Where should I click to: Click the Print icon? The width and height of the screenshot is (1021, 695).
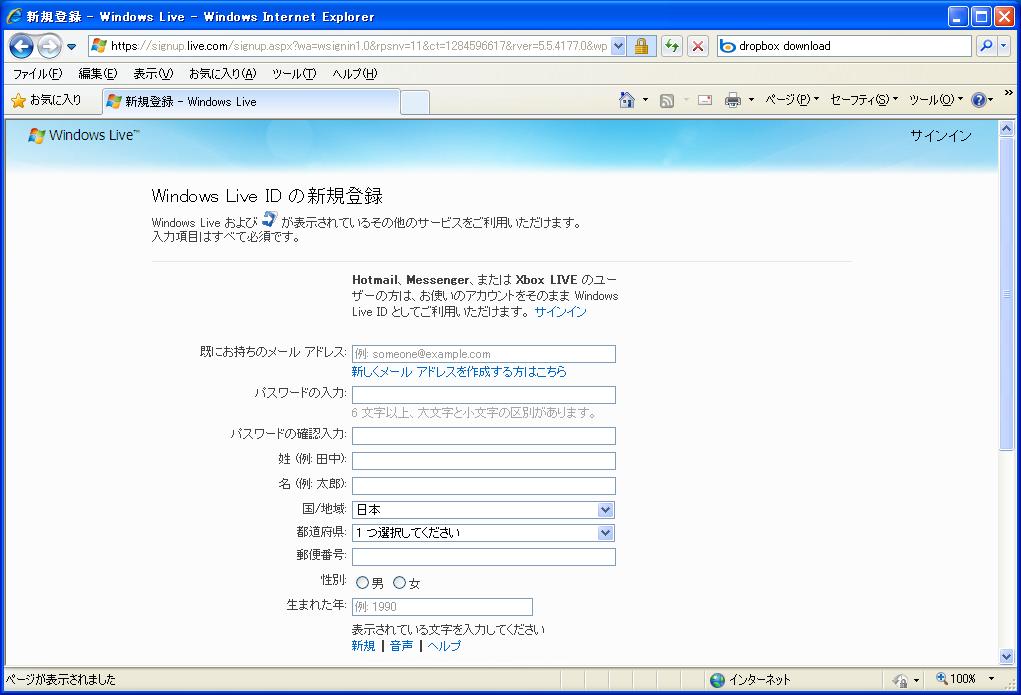click(733, 100)
